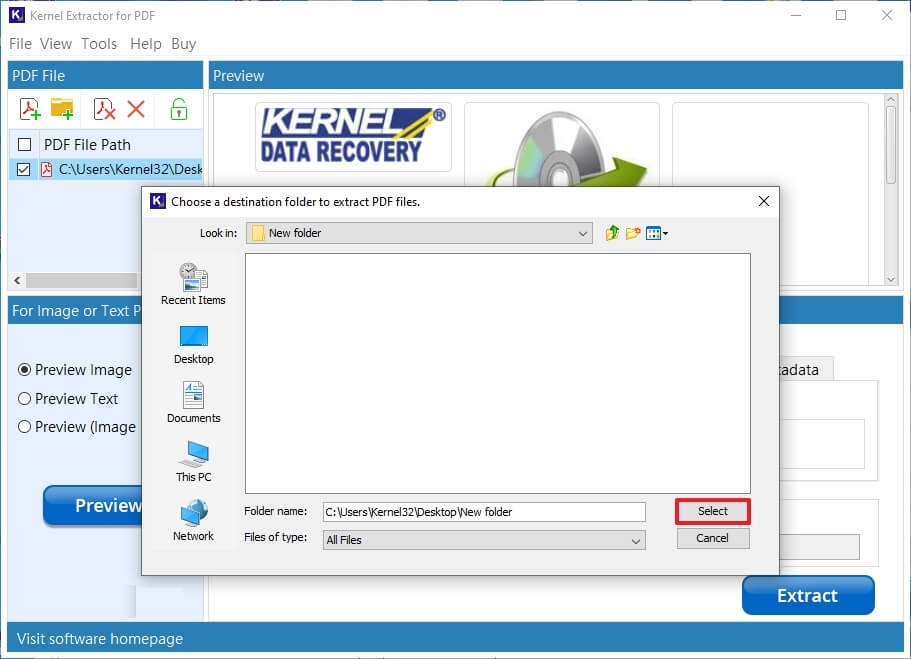911x659 pixels.
Task: Select the Preview (Image radio option
Action: (x=24, y=427)
